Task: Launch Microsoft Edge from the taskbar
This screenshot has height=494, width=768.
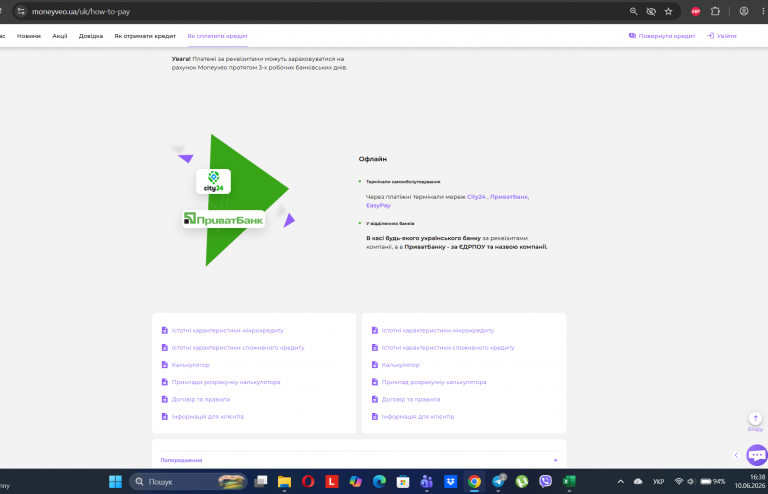Action: click(379, 482)
